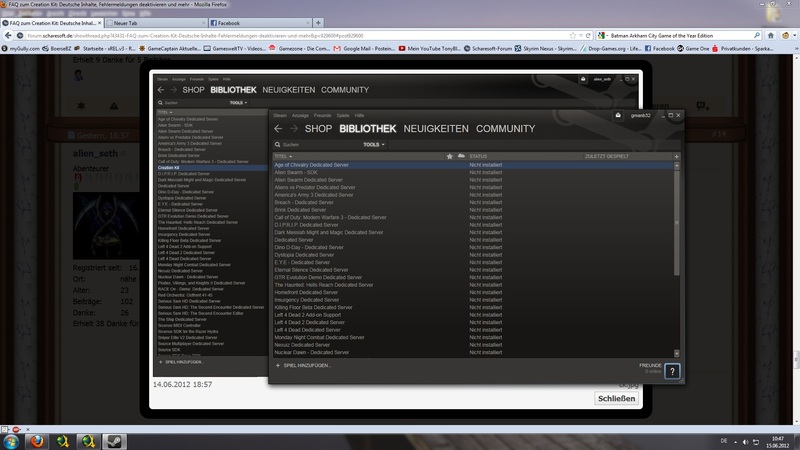Click the star favorites column icon
This screenshot has width=800, height=450.
(x=447, y=157)
